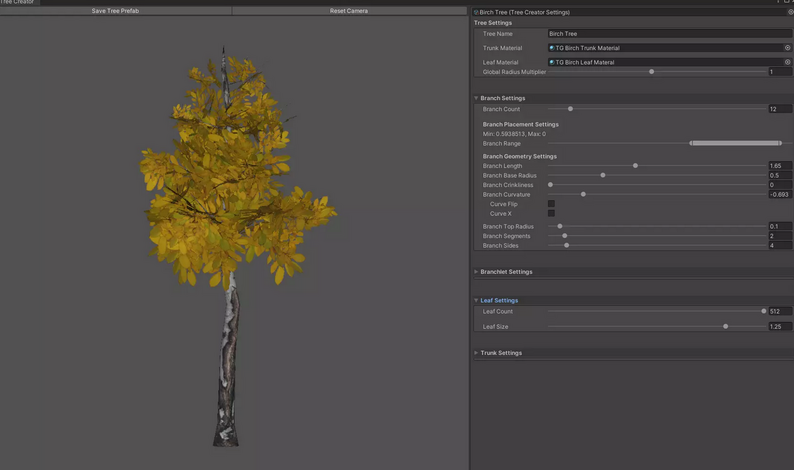
Task: Click the Branch Count value 12
Action: point(780,109)
